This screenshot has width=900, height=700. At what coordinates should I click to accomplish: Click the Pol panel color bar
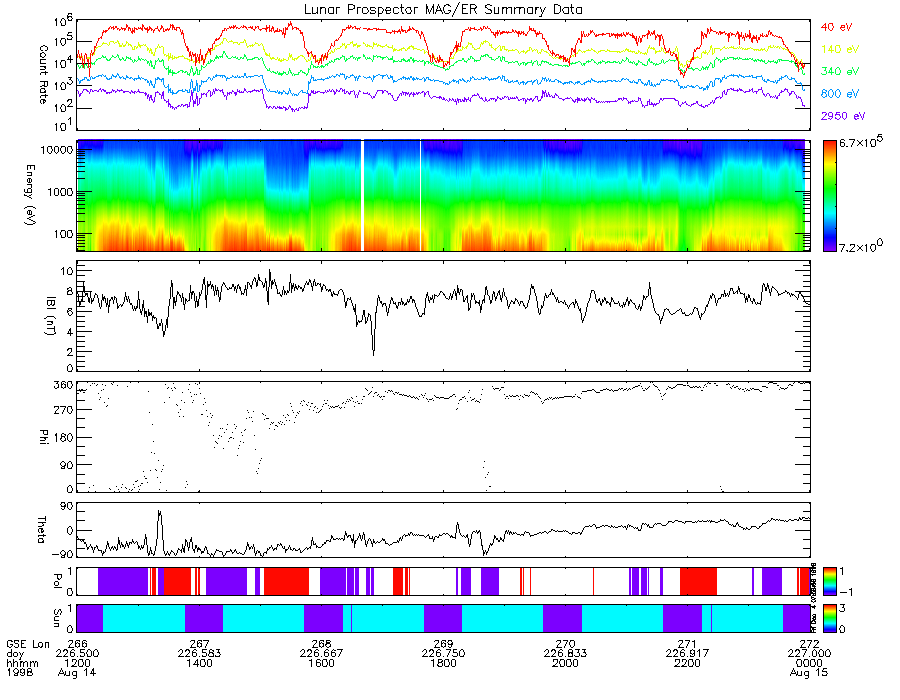click(x=829, y=582)
